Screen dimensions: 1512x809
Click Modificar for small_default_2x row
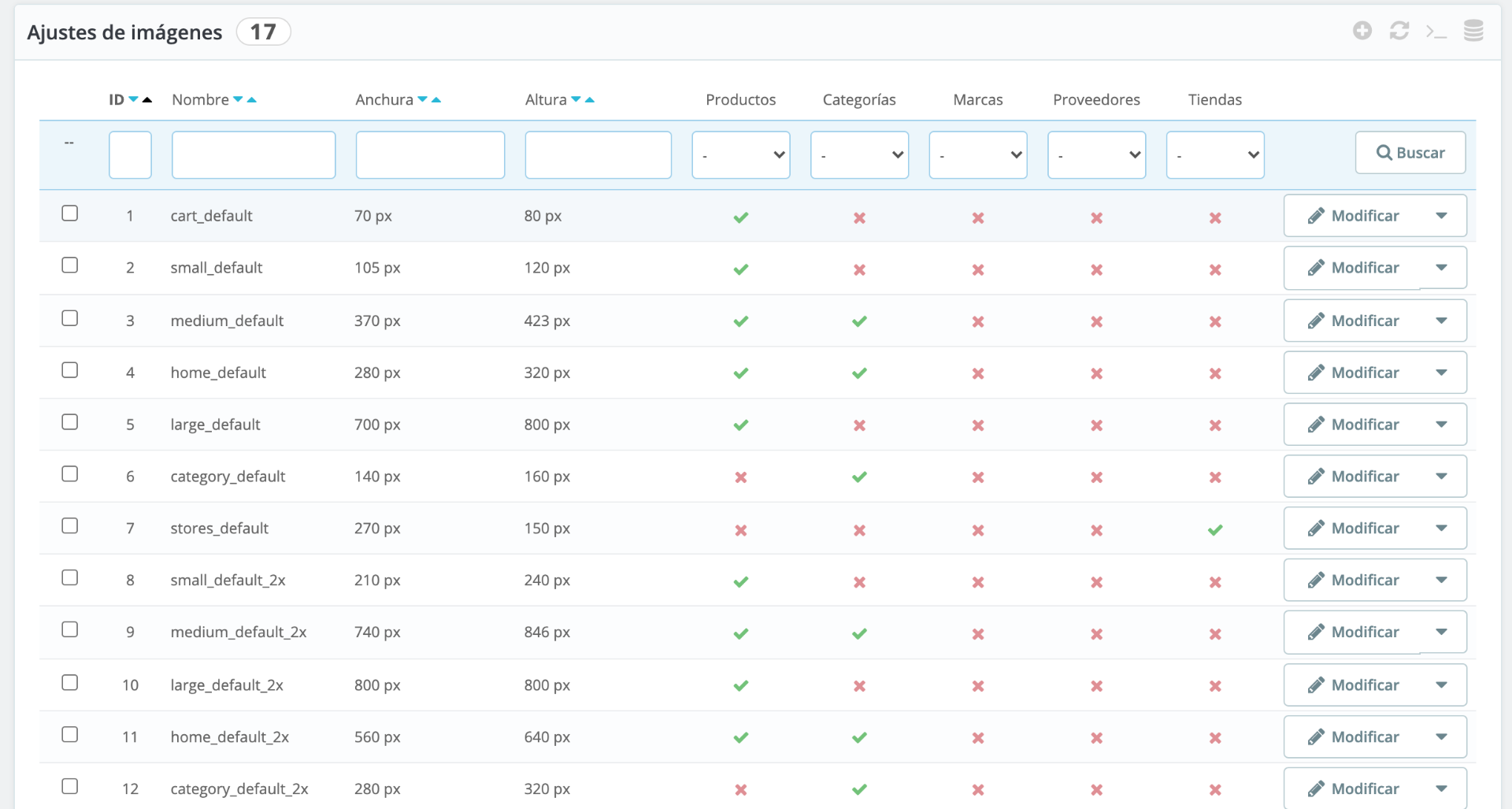click(x=1354, y=581)
